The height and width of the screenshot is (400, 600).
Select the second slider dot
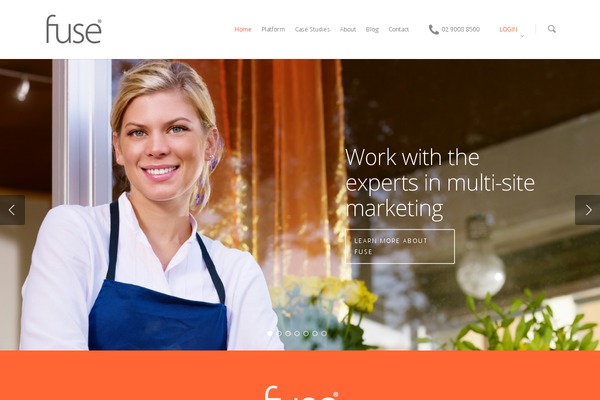tap(279, 333)
